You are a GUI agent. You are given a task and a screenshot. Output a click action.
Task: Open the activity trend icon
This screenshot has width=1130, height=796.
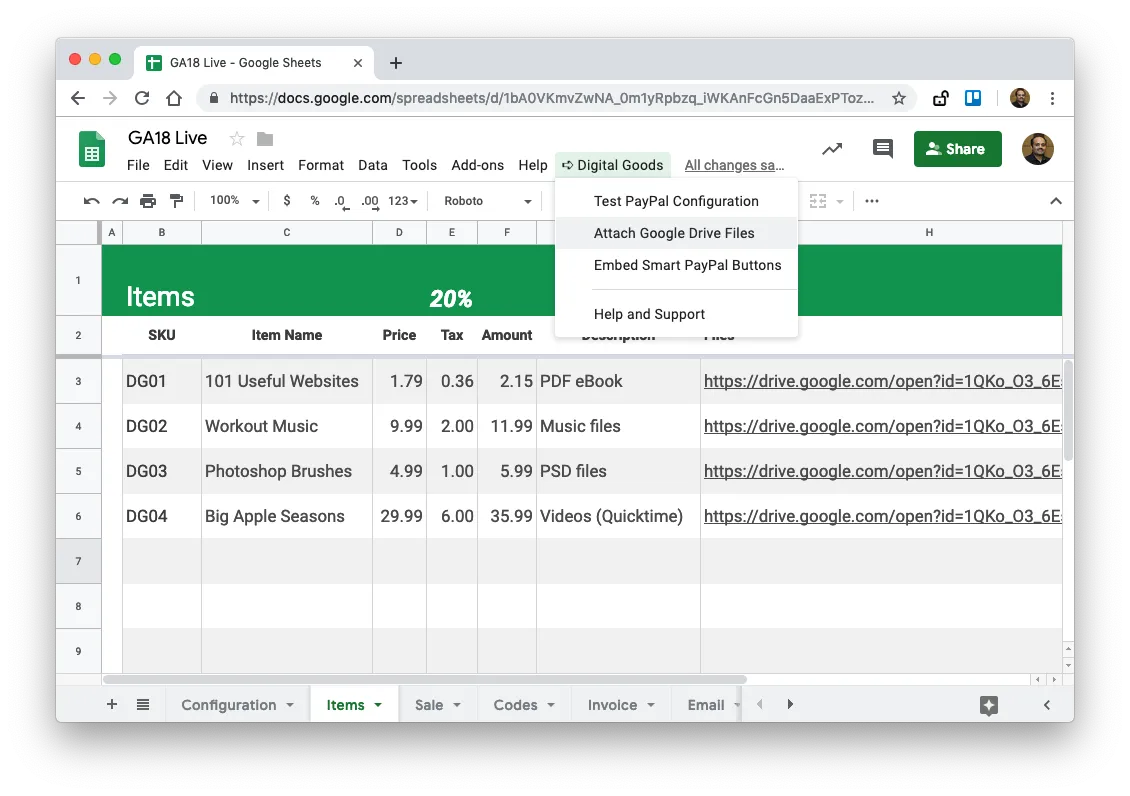[x=832, y=149]
